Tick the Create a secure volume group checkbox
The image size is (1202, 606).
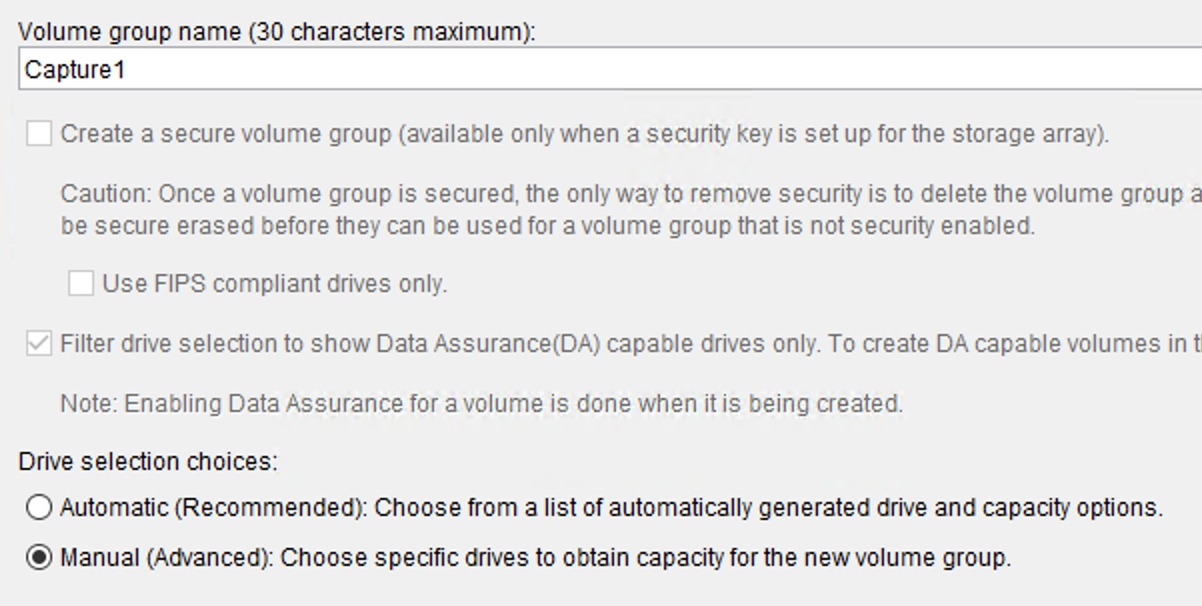pos(39,134)
